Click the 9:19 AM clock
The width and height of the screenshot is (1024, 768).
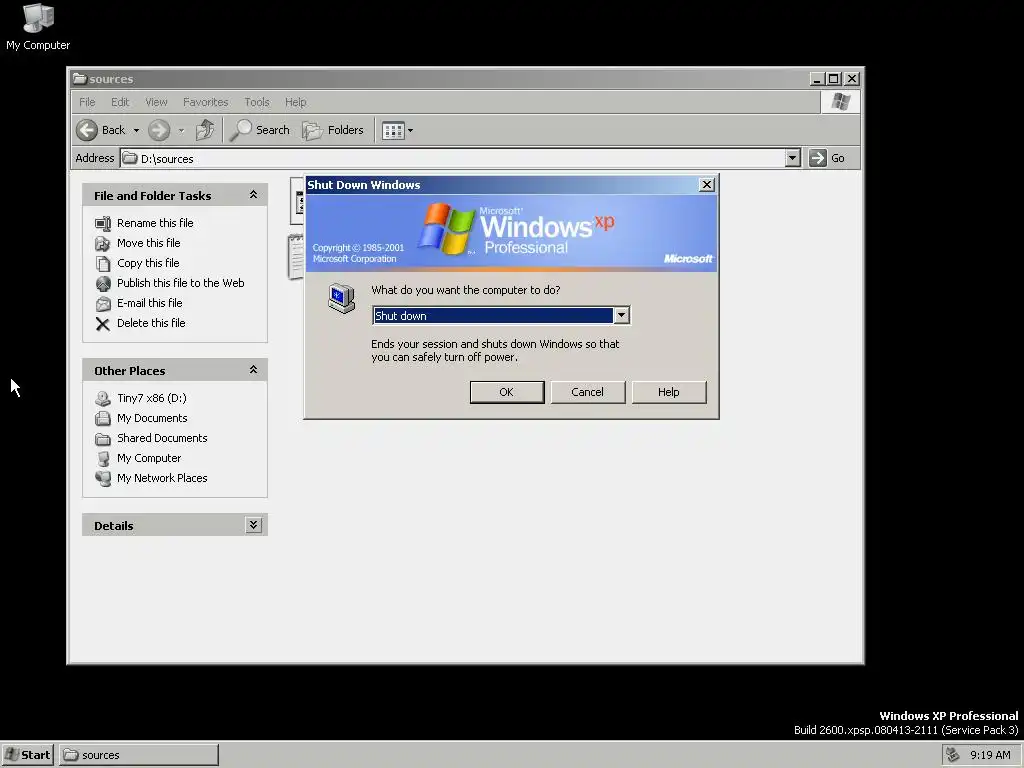tap(990, 755)
